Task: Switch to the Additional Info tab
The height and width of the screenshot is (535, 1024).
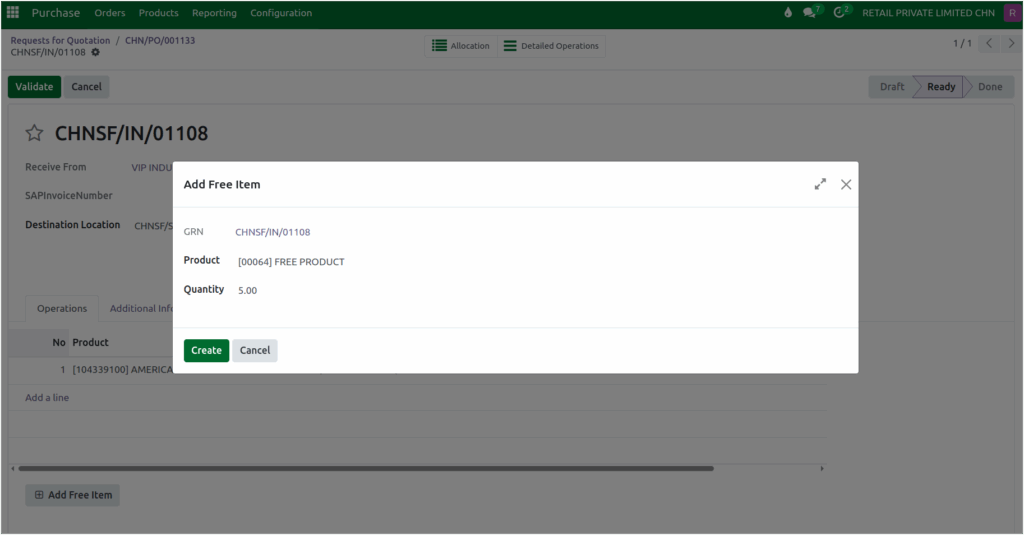Action: tap(141, 308)
